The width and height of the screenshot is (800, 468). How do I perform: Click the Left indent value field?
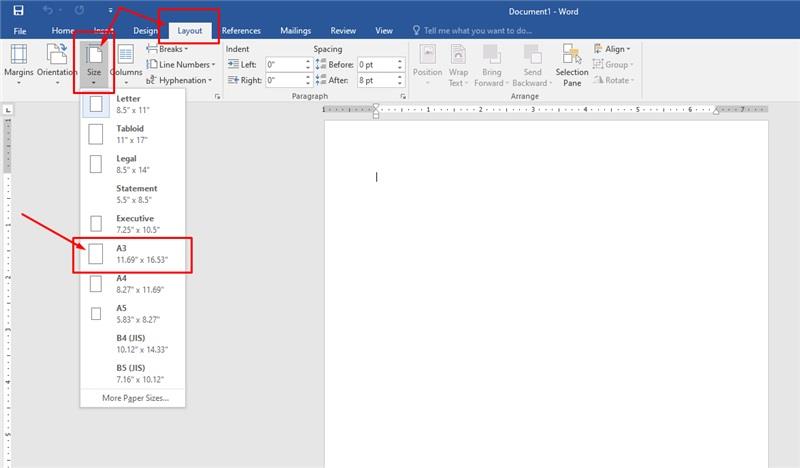(x=284, y=64)
